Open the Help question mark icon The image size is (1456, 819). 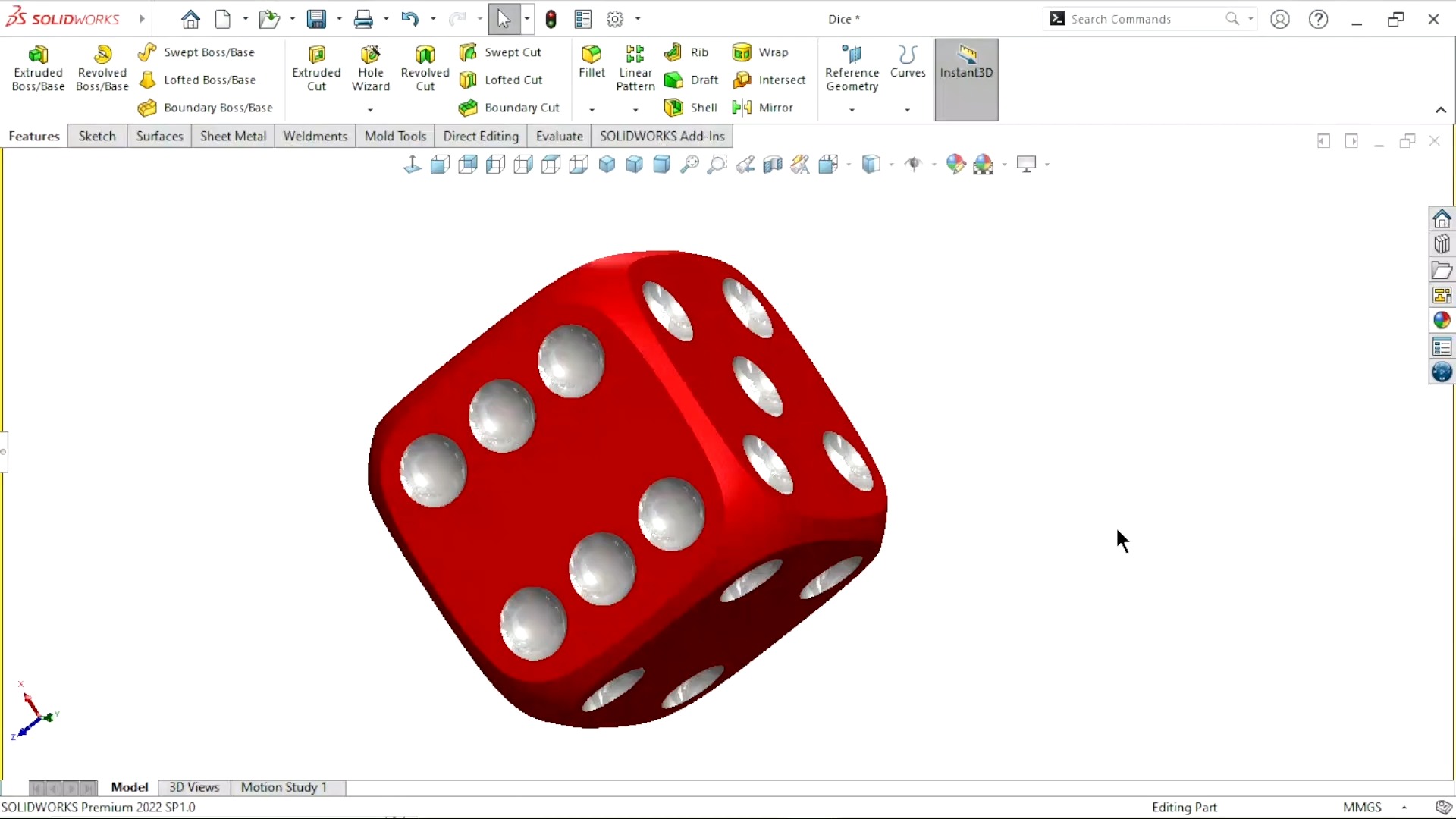coord(1319,19)
